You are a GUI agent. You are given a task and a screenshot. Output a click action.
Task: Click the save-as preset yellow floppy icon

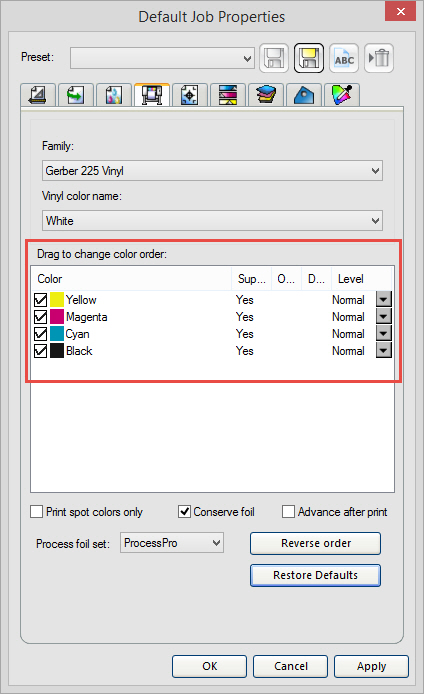(308, 58)
